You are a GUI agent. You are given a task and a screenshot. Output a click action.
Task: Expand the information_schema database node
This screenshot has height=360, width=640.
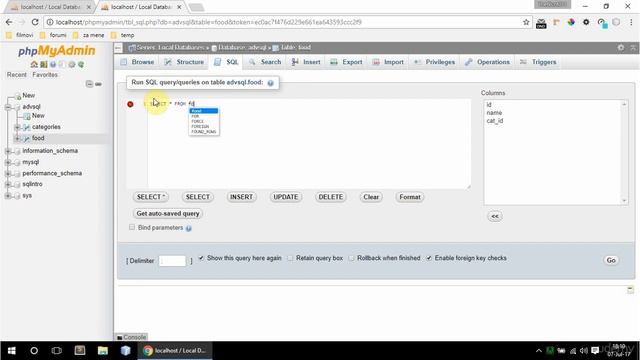(8, 151)
